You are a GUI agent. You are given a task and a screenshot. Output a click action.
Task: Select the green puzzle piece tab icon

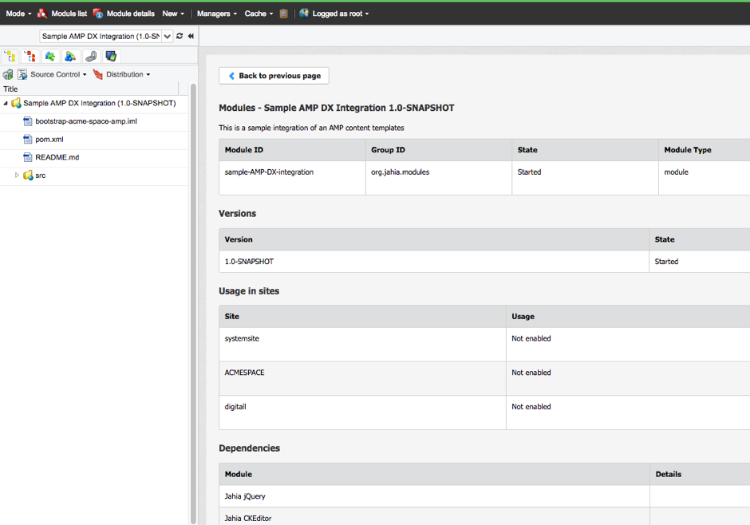coord(50,56)
